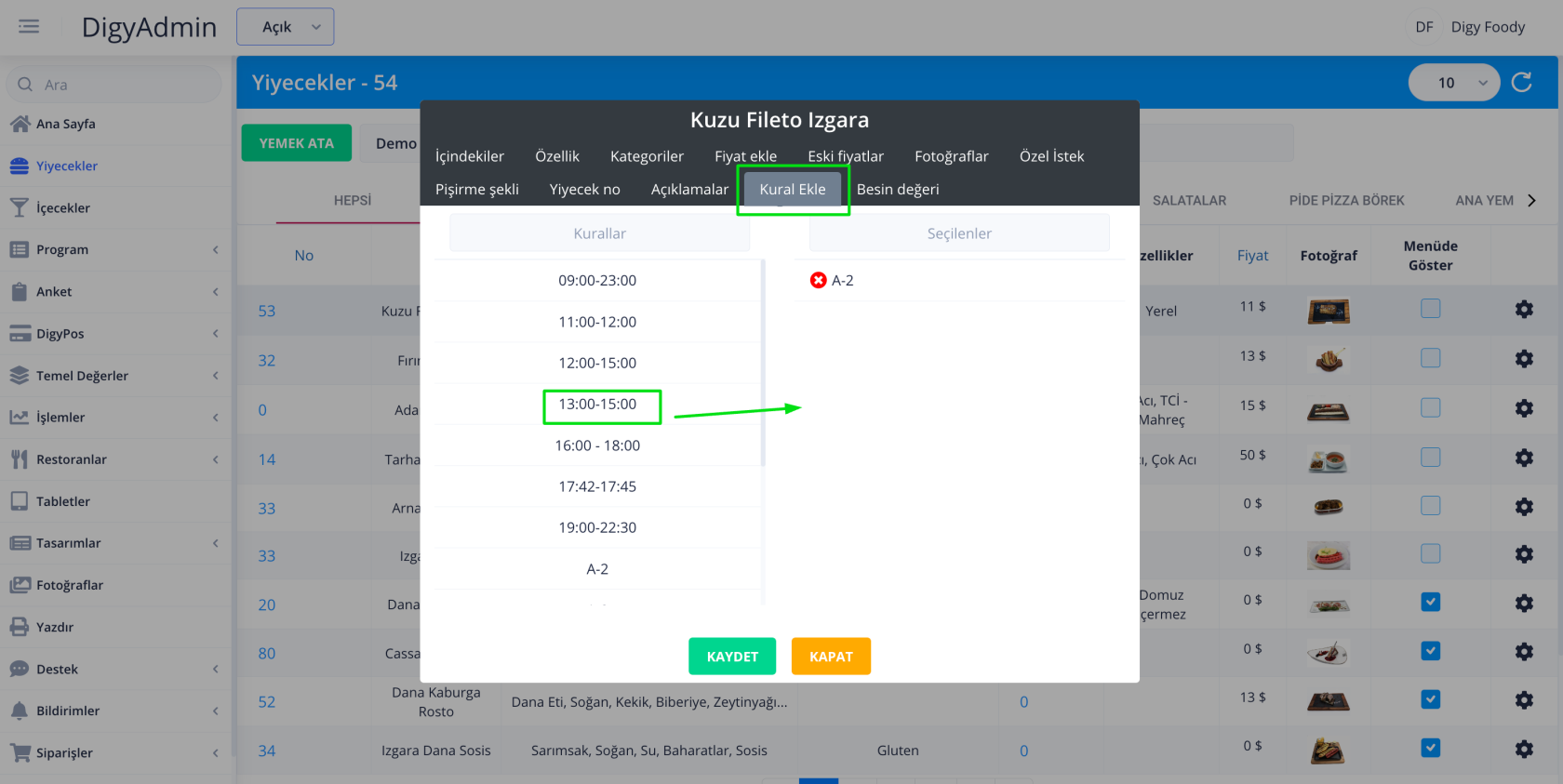Uncheck Menüde Göster for item 52
Screen dimensions: 1563x784
[1430, 699]
